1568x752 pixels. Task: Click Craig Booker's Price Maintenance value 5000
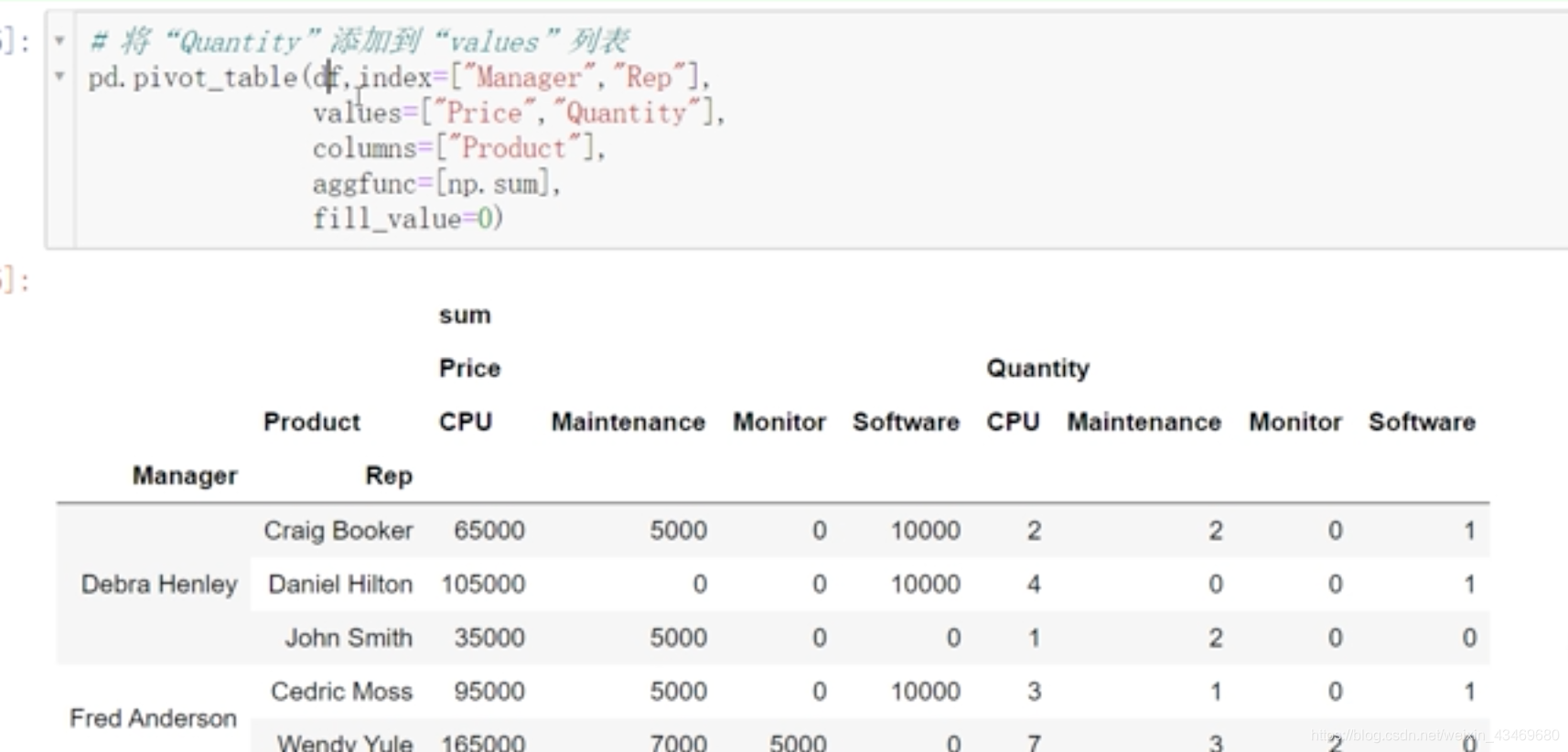click(x=679, y=531)
